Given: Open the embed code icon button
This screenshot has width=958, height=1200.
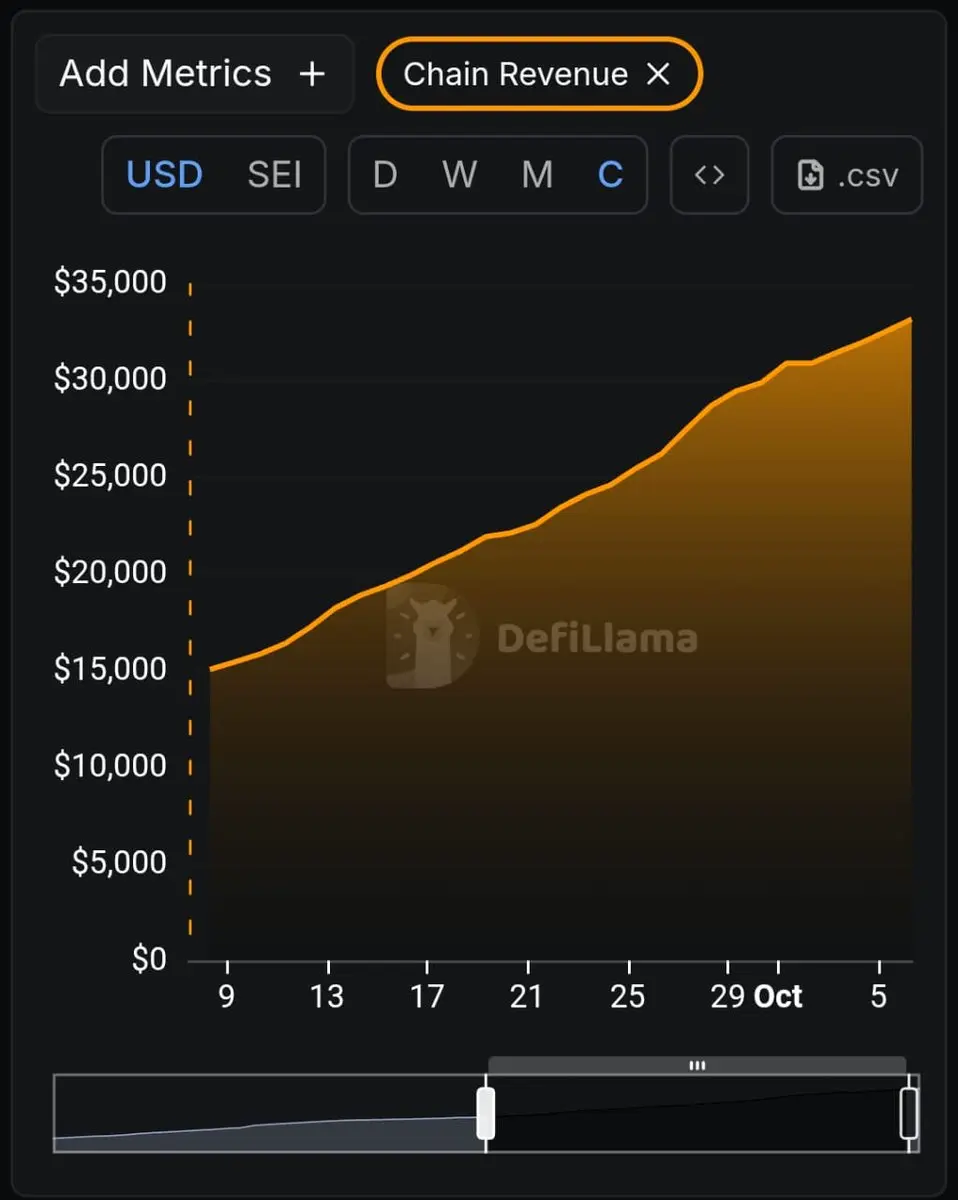Looking at the screenshot, I should click(x=709, y=175).
